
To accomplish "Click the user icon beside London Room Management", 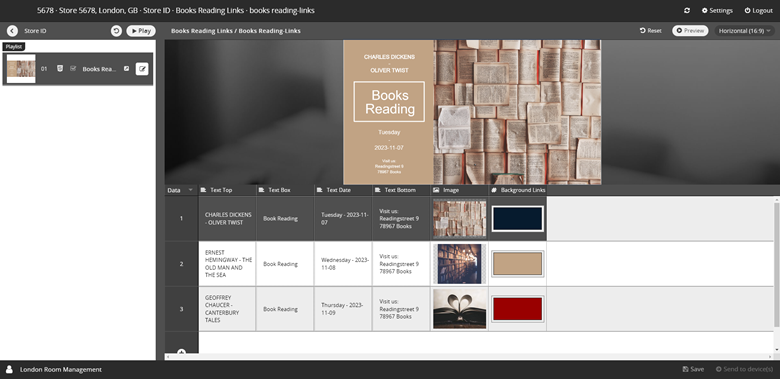I will [9, 370].
